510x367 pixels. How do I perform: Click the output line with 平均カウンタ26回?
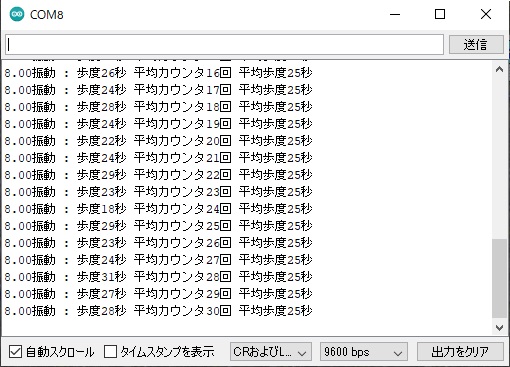point(159,243)
